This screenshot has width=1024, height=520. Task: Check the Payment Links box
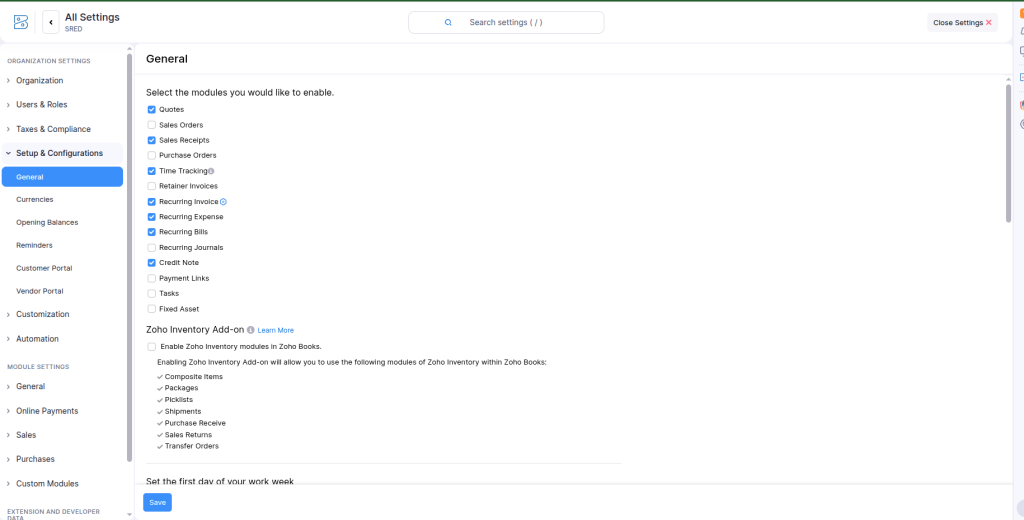[x=152, y=278]
